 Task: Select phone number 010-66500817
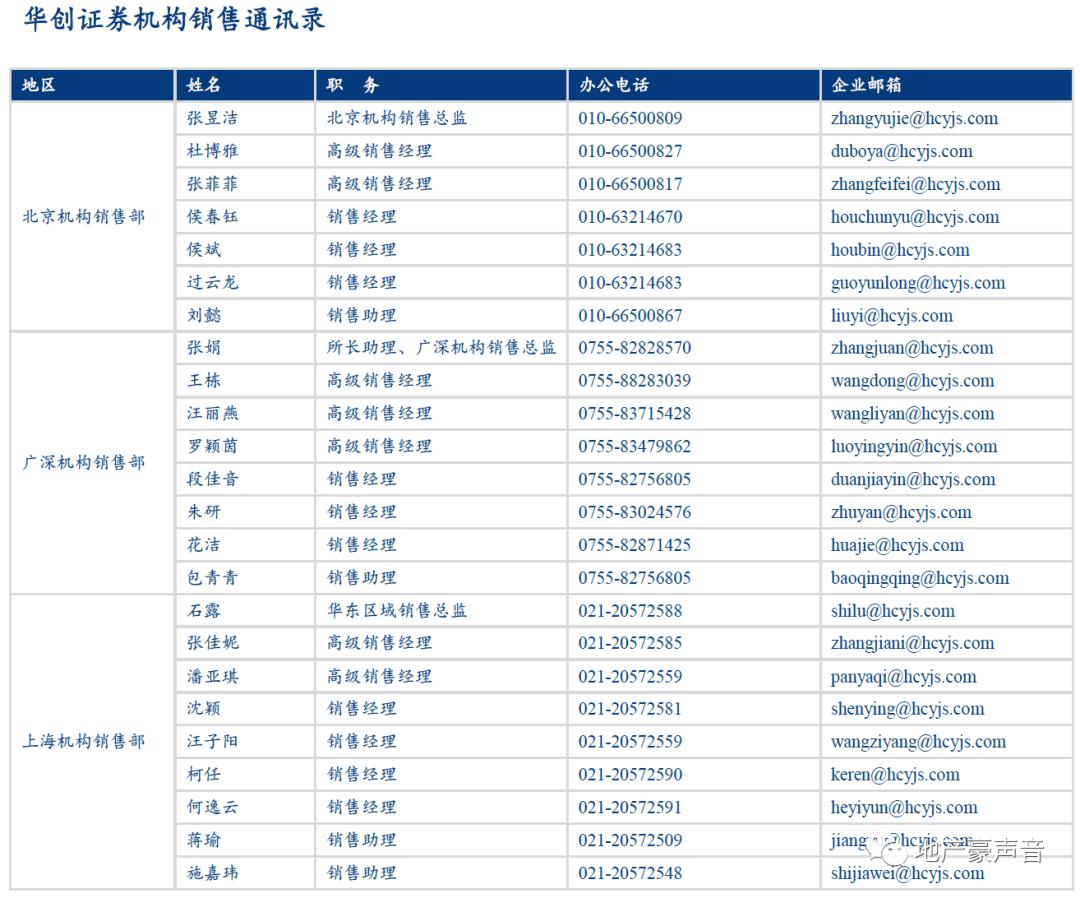[x=630, y=185]
